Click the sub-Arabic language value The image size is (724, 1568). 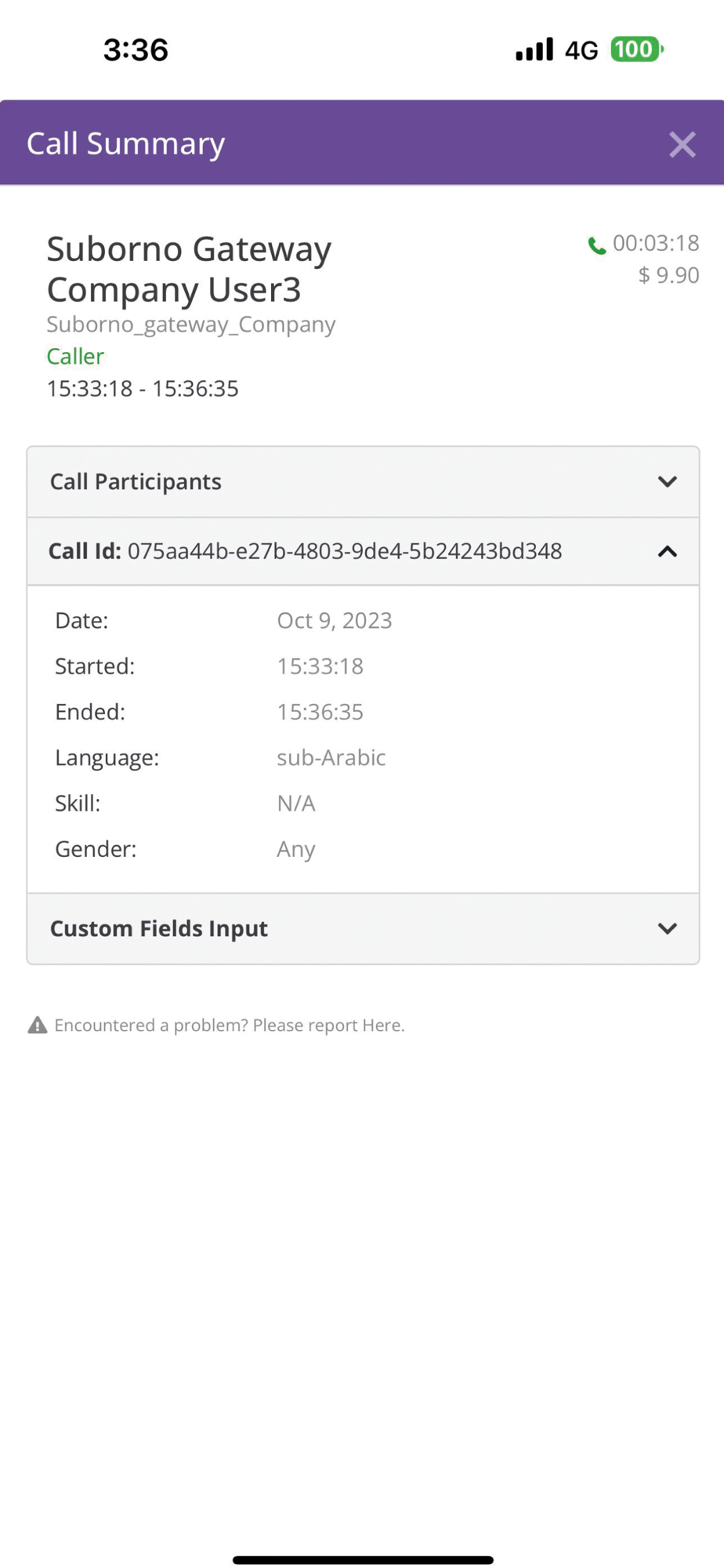(x=331, y=757)
